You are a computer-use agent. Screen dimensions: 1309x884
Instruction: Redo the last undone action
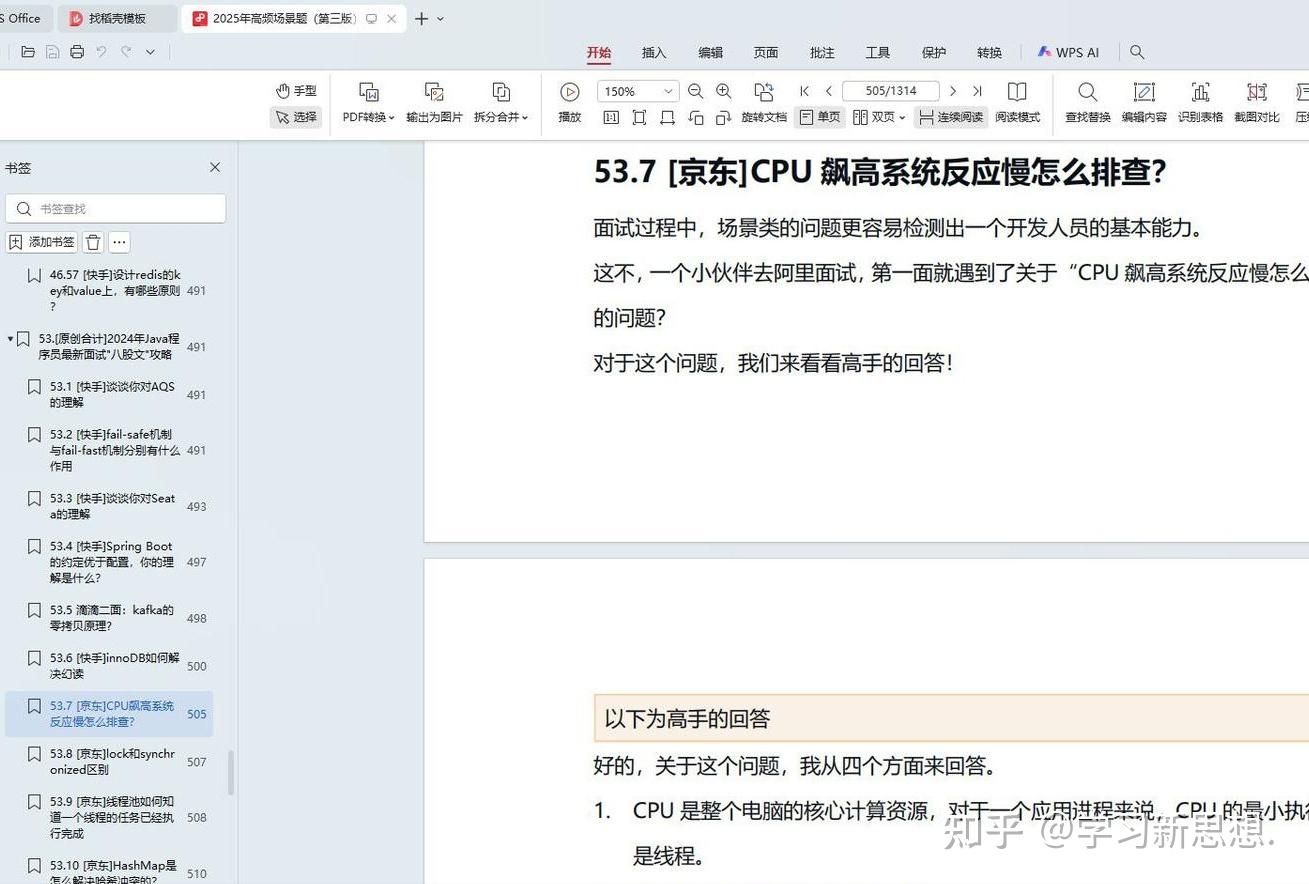point(126,52)
